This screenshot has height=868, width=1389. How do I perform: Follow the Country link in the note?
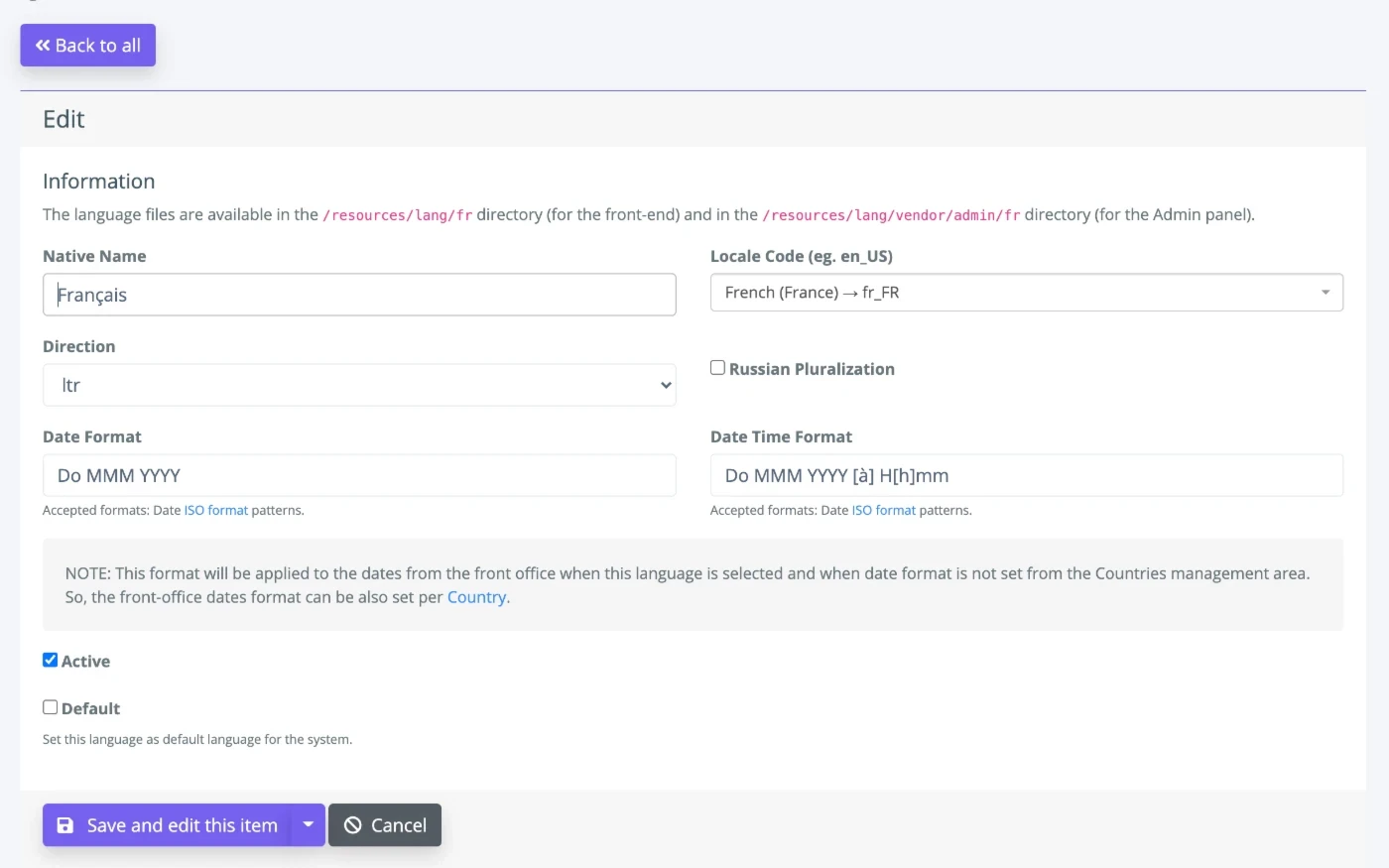click(x=476, y=597)
